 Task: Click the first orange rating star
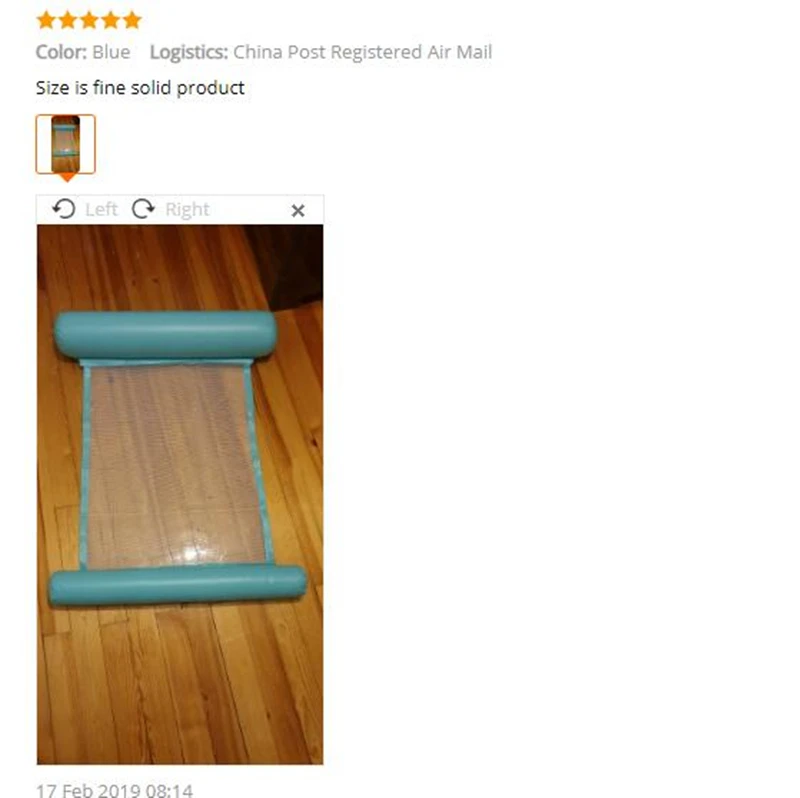46,20
